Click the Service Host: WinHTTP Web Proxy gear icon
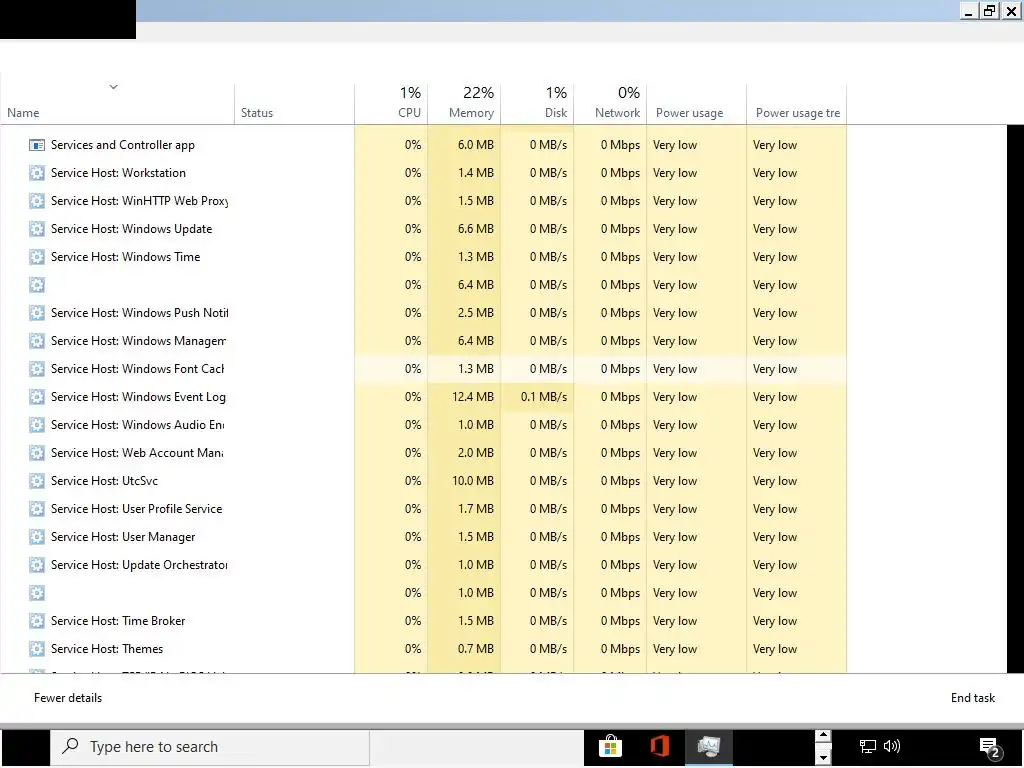Screen dimensions: 1024x768 tap(37, 201)
